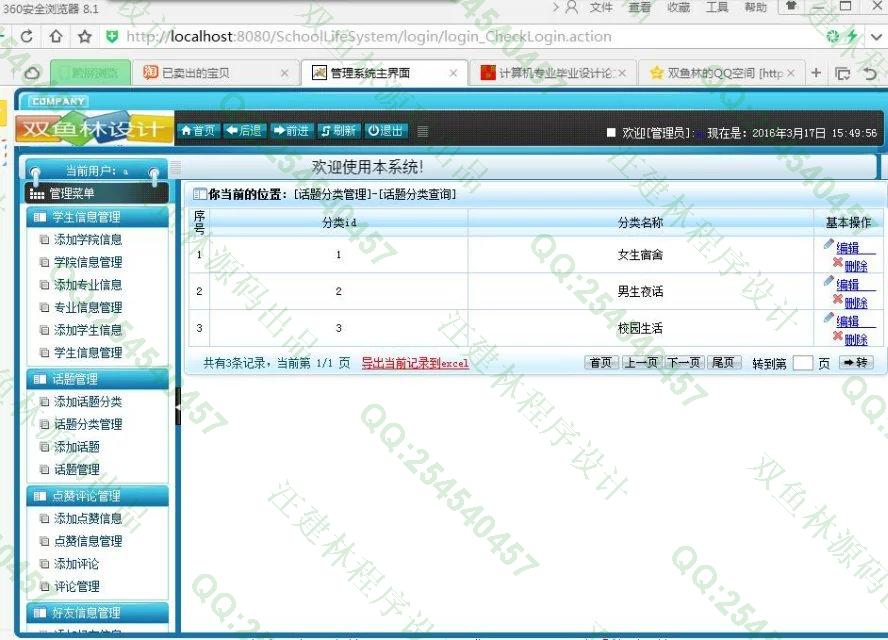This screenshot has height=640, width=888.
Task: Collapse the 学生信息管理 menu section
Action: pos(97,217)
